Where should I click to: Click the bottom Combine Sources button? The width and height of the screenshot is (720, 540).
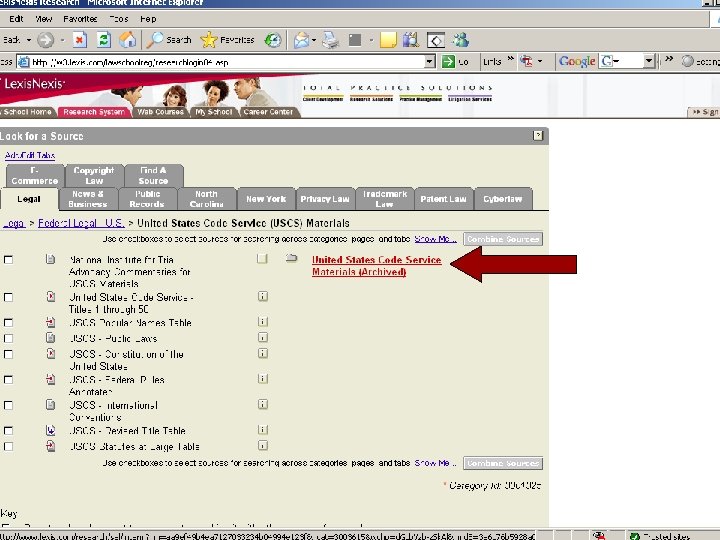[x=503, y=463]
